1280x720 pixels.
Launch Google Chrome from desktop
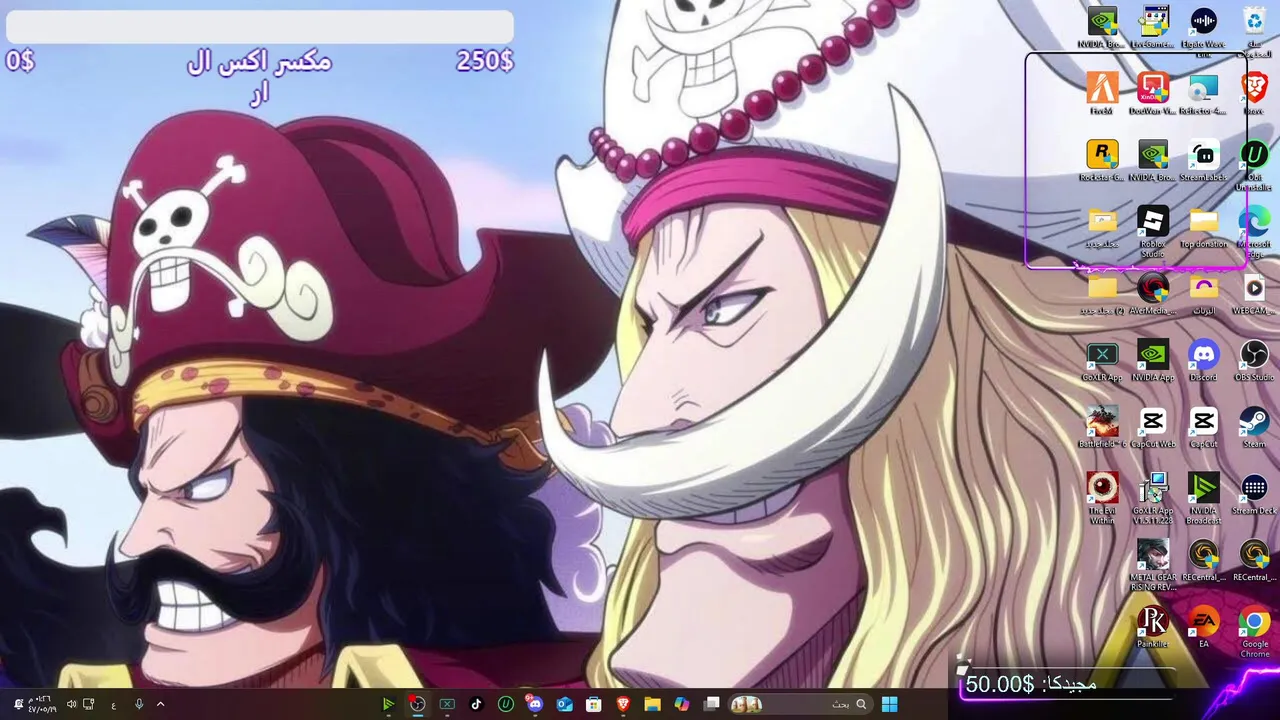[1254, 631]
